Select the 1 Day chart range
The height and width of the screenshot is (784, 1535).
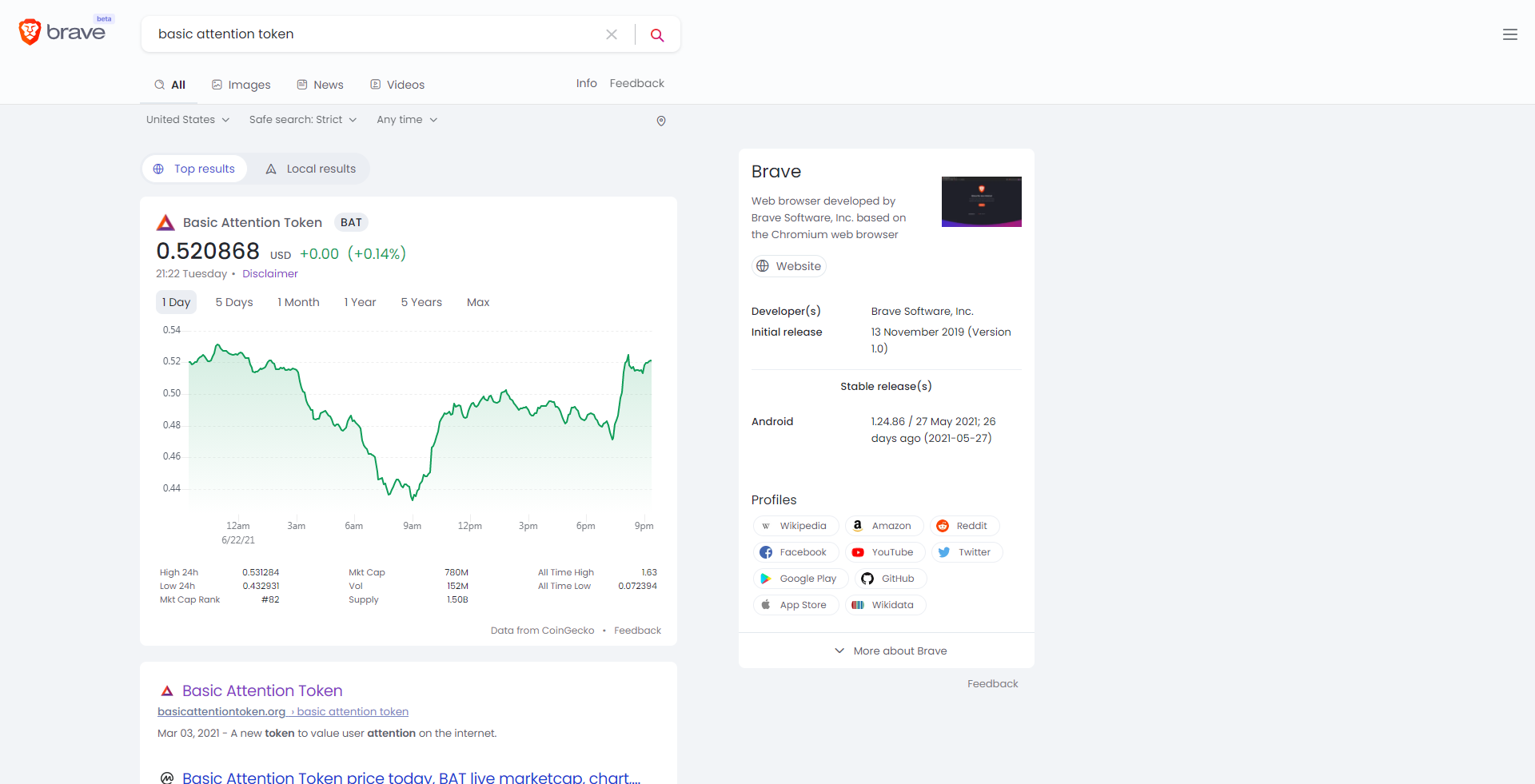pos(176,302)
